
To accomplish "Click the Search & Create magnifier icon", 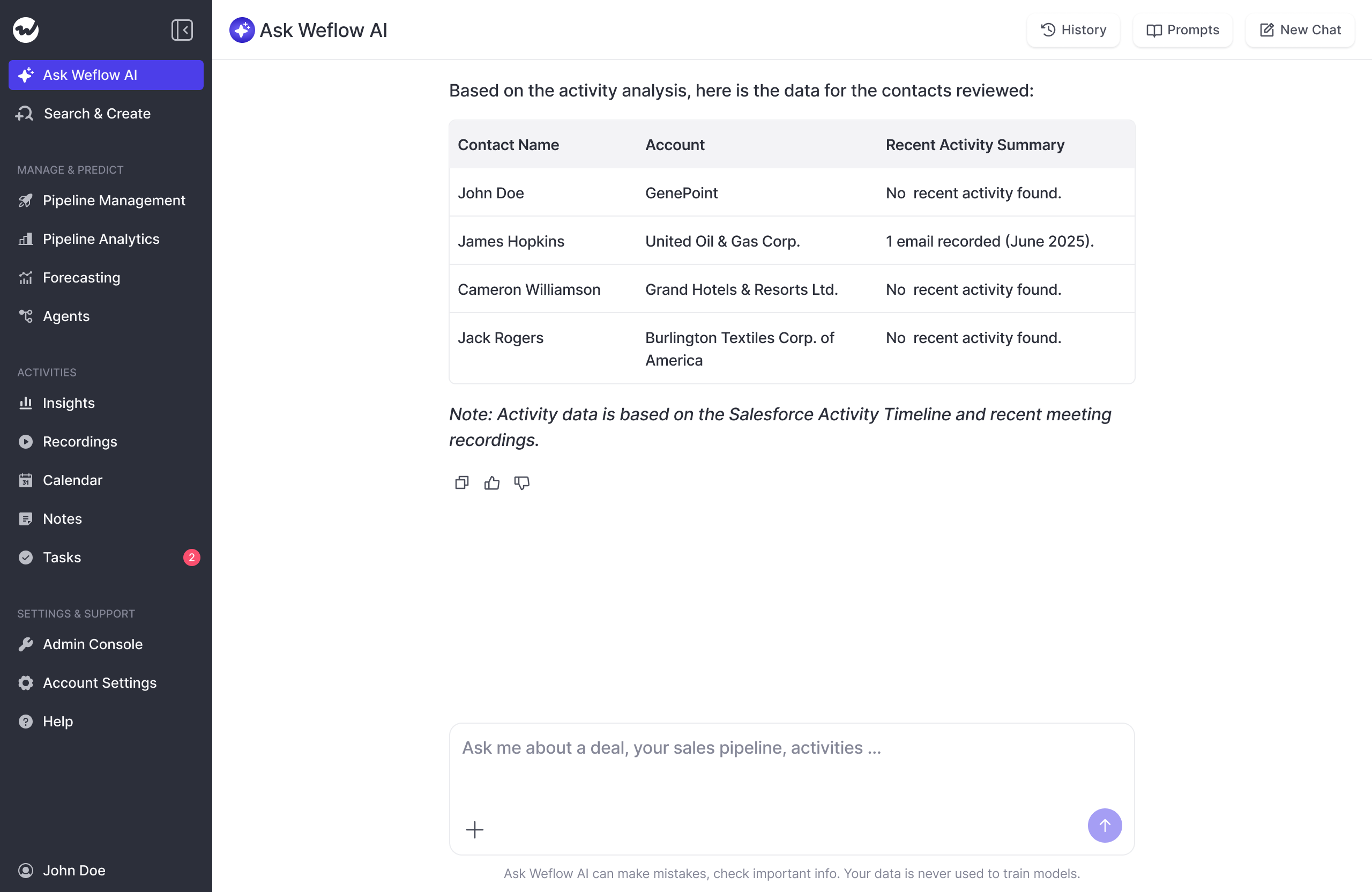I will tap(24, 114).
